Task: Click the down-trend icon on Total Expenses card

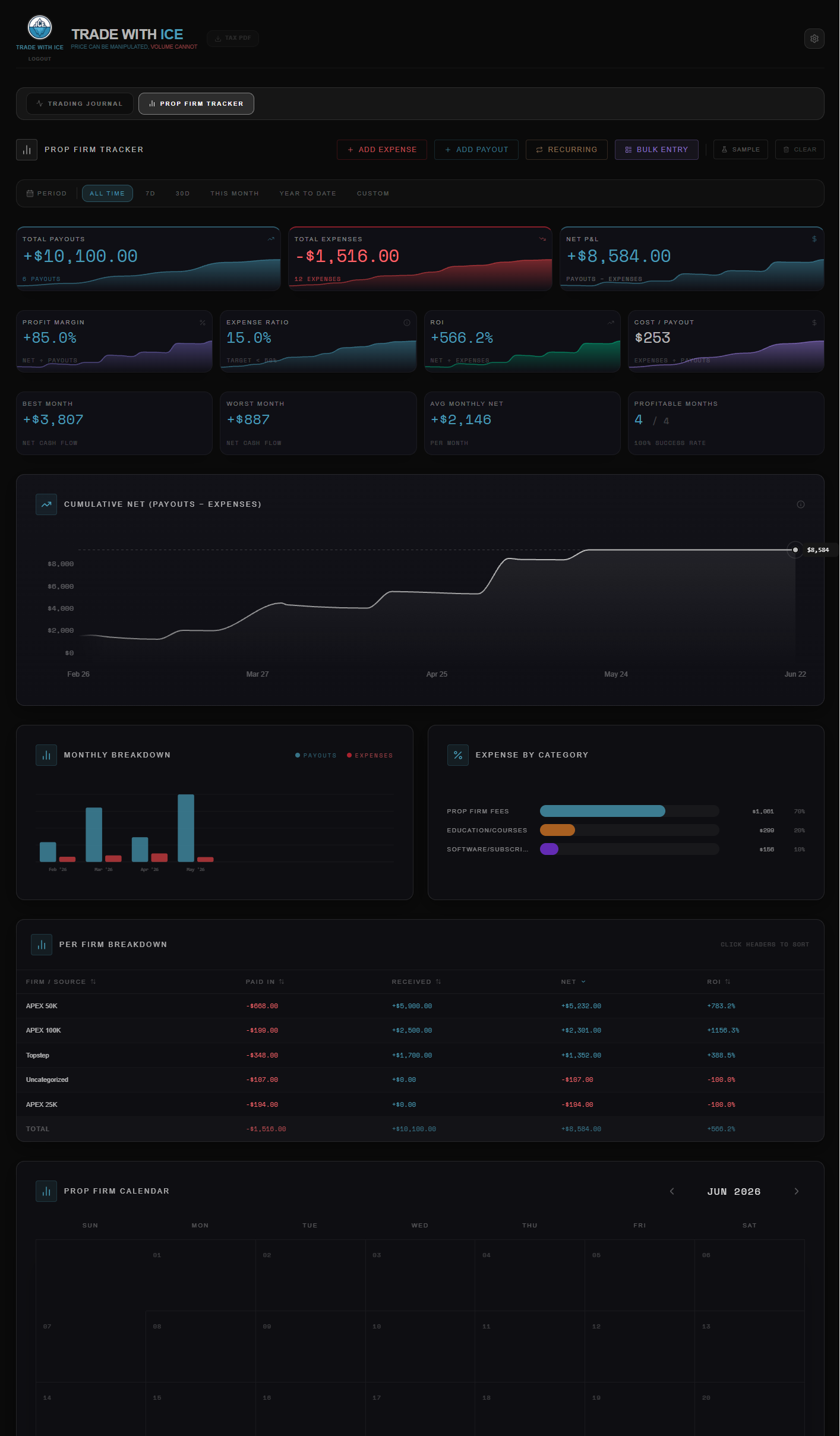Action: (x=542, y=239)
